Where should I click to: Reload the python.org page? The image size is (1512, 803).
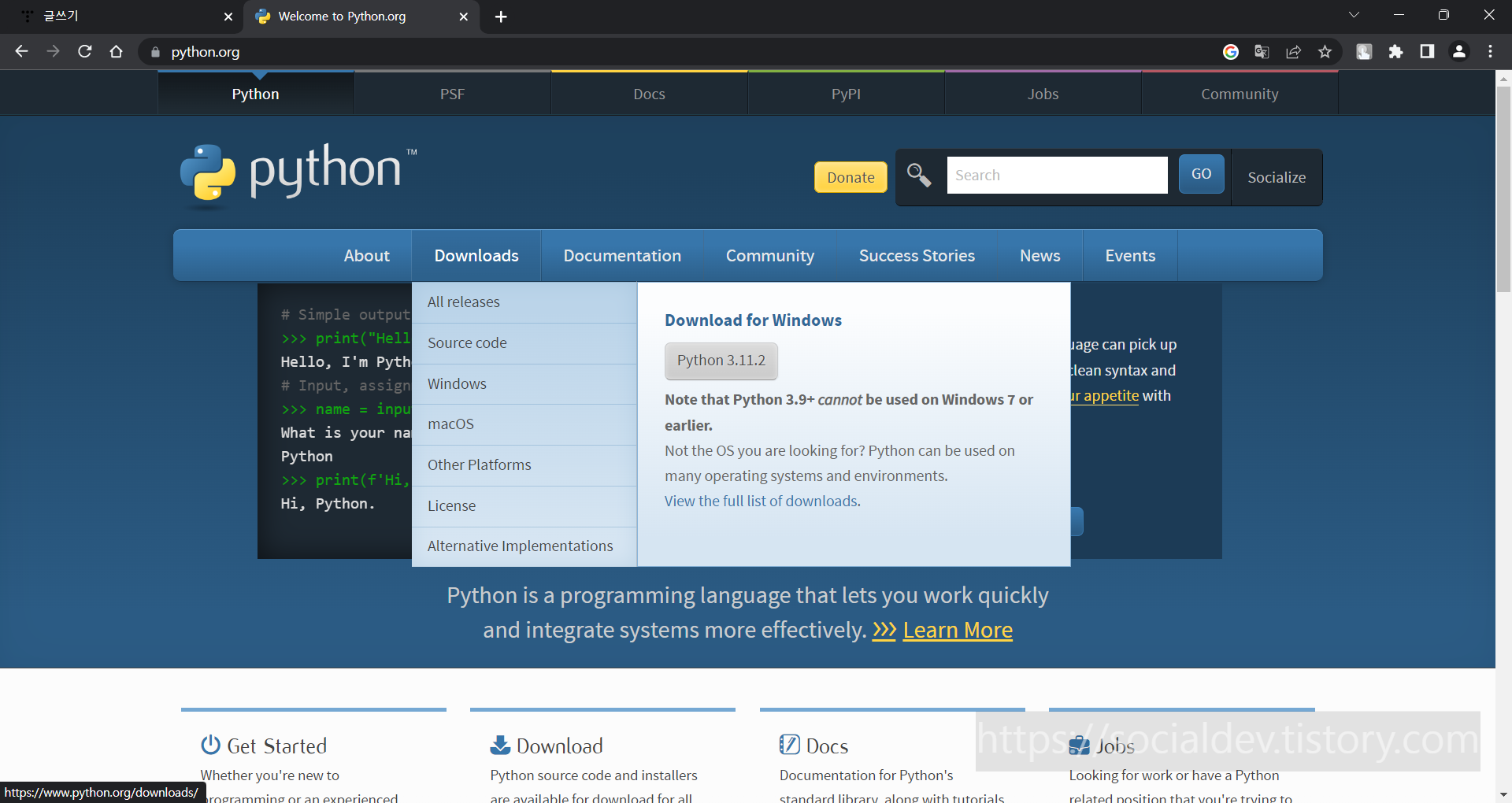(85, 51)
